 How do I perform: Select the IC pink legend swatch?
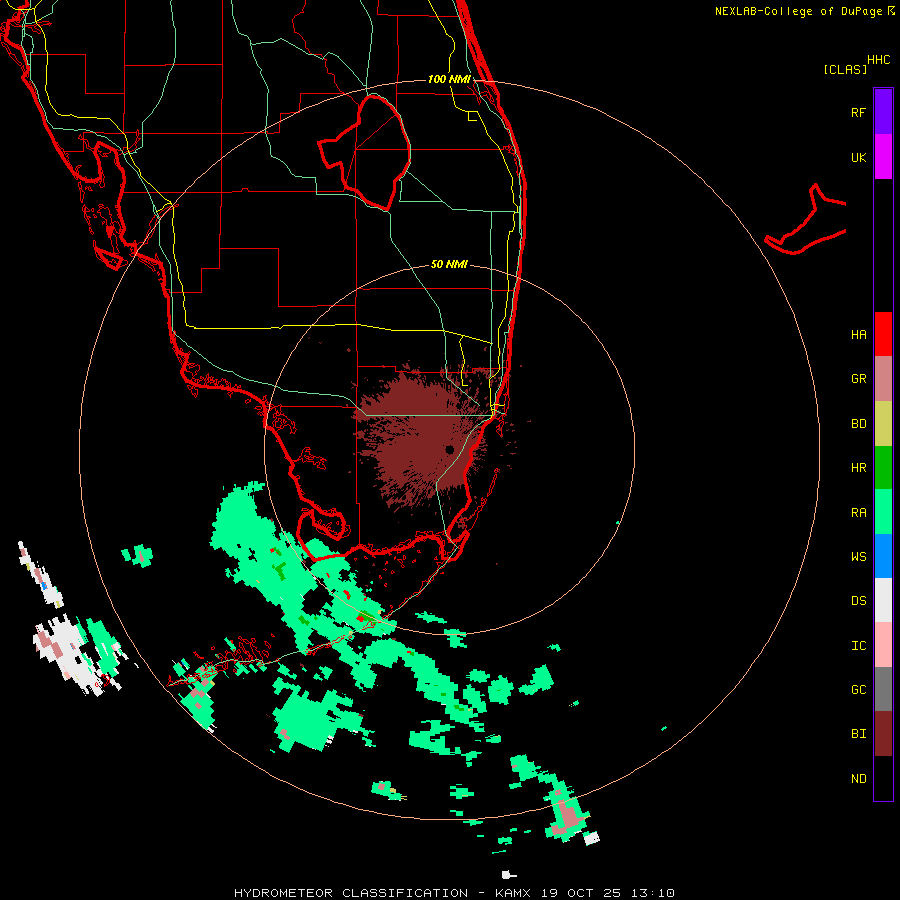pyautogui.click(x=883, y=645)
